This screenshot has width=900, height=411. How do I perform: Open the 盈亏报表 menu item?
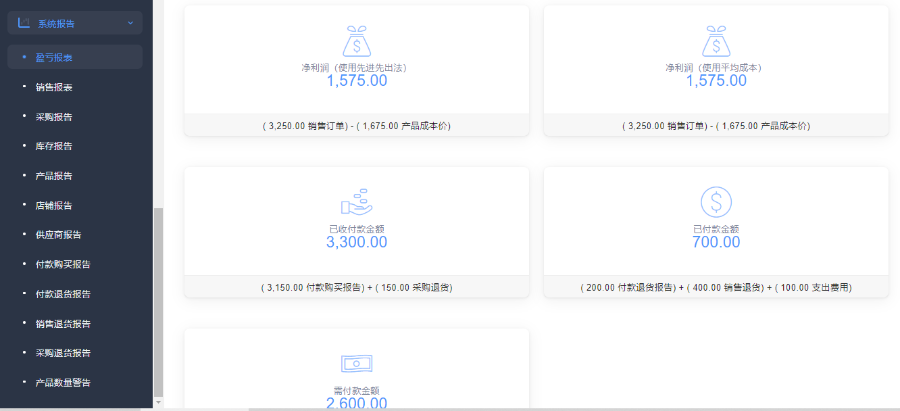coord(75,57)
